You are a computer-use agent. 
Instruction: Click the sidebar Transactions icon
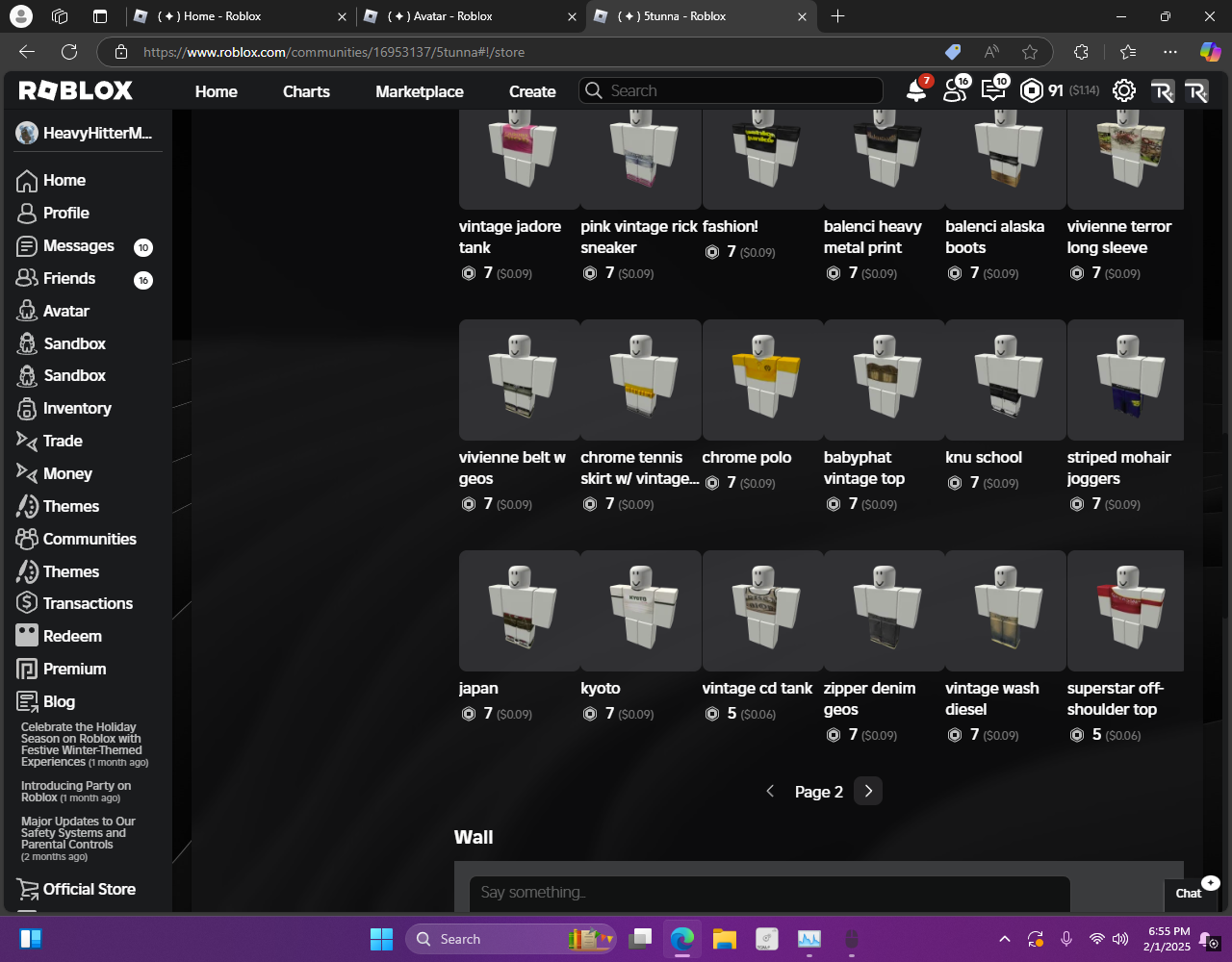[x=27, y=604]
